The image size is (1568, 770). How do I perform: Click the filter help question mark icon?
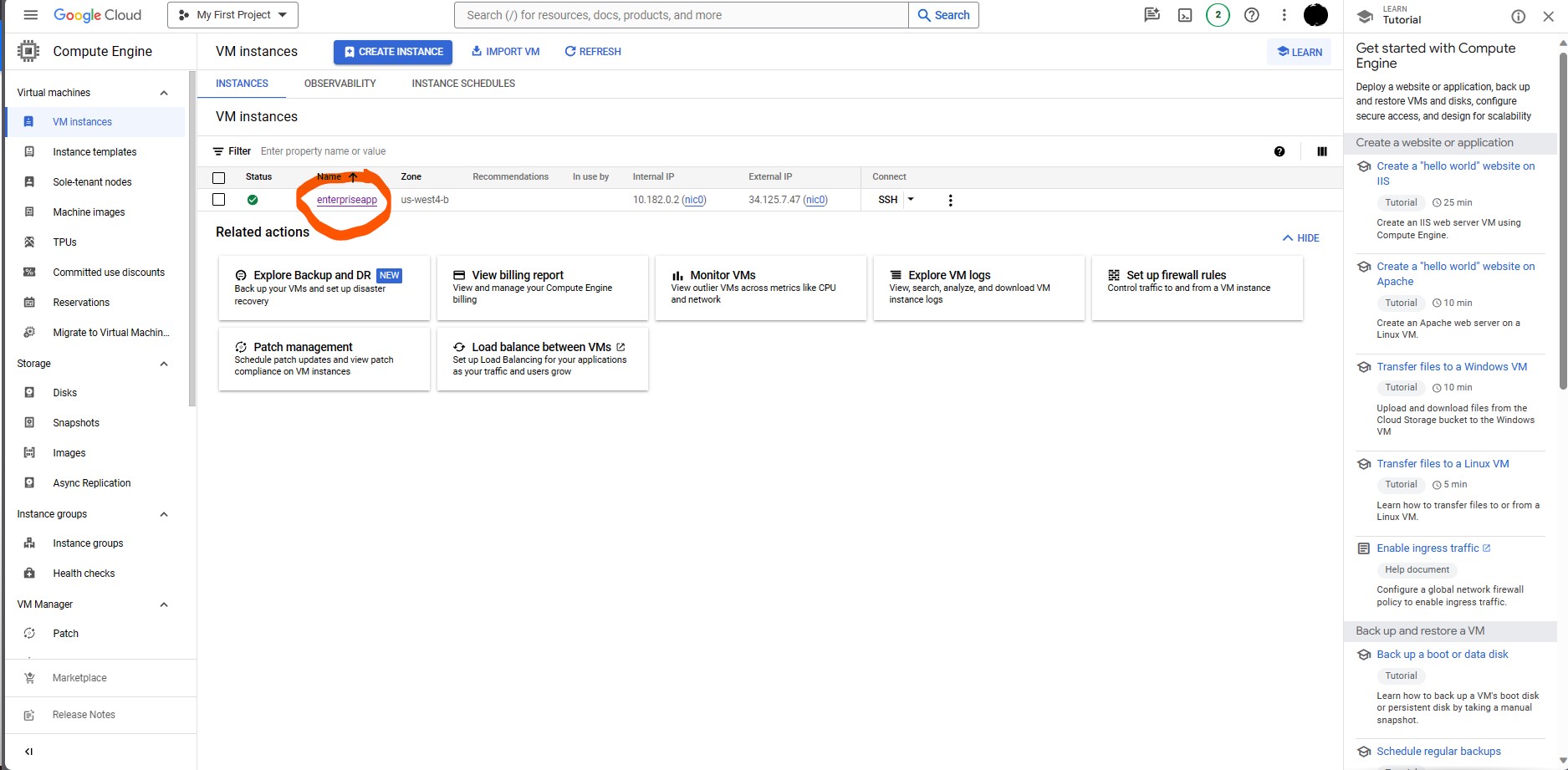coord(1279,151)
